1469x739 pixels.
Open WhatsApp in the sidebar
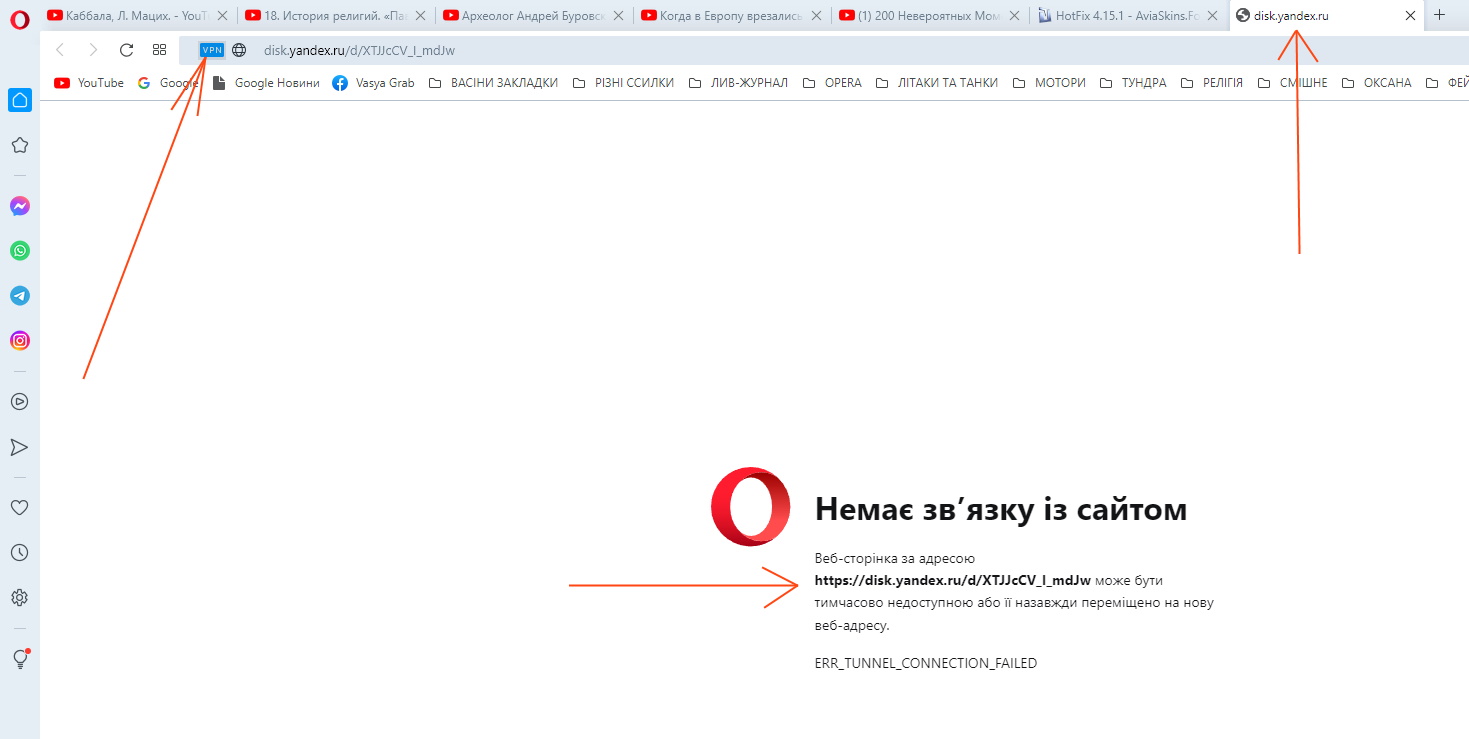[19, 251]
